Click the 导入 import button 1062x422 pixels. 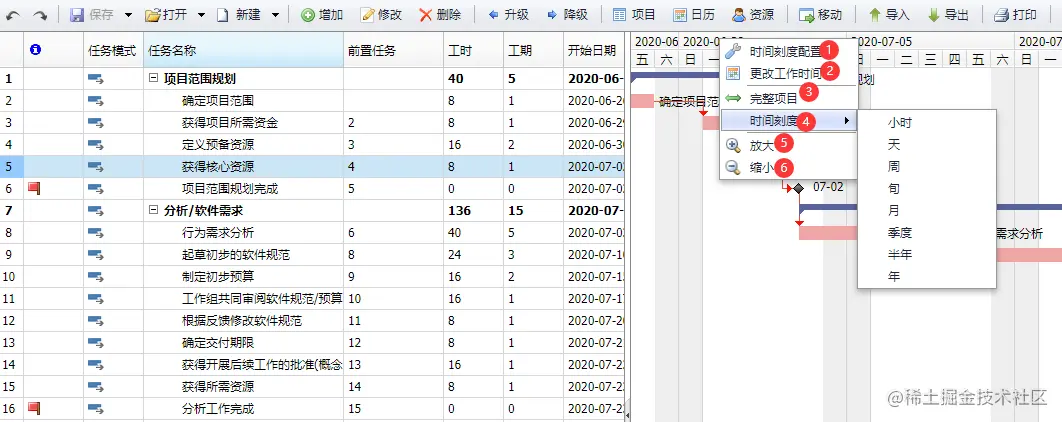(889, 14)
